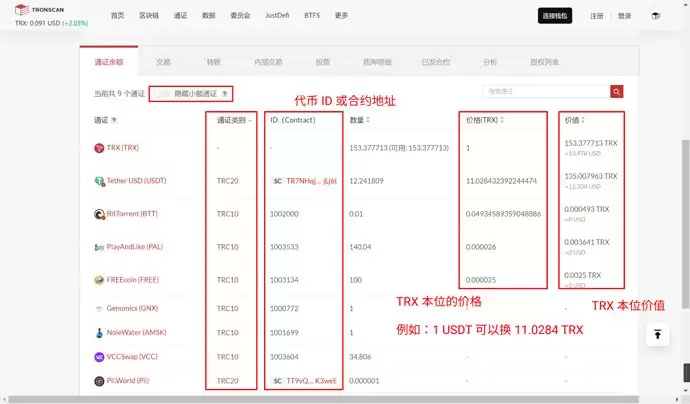Viewport: 690px width, 404px height.
Task: Open the 更多 menu in the navbar
Action: pos(341,15)
